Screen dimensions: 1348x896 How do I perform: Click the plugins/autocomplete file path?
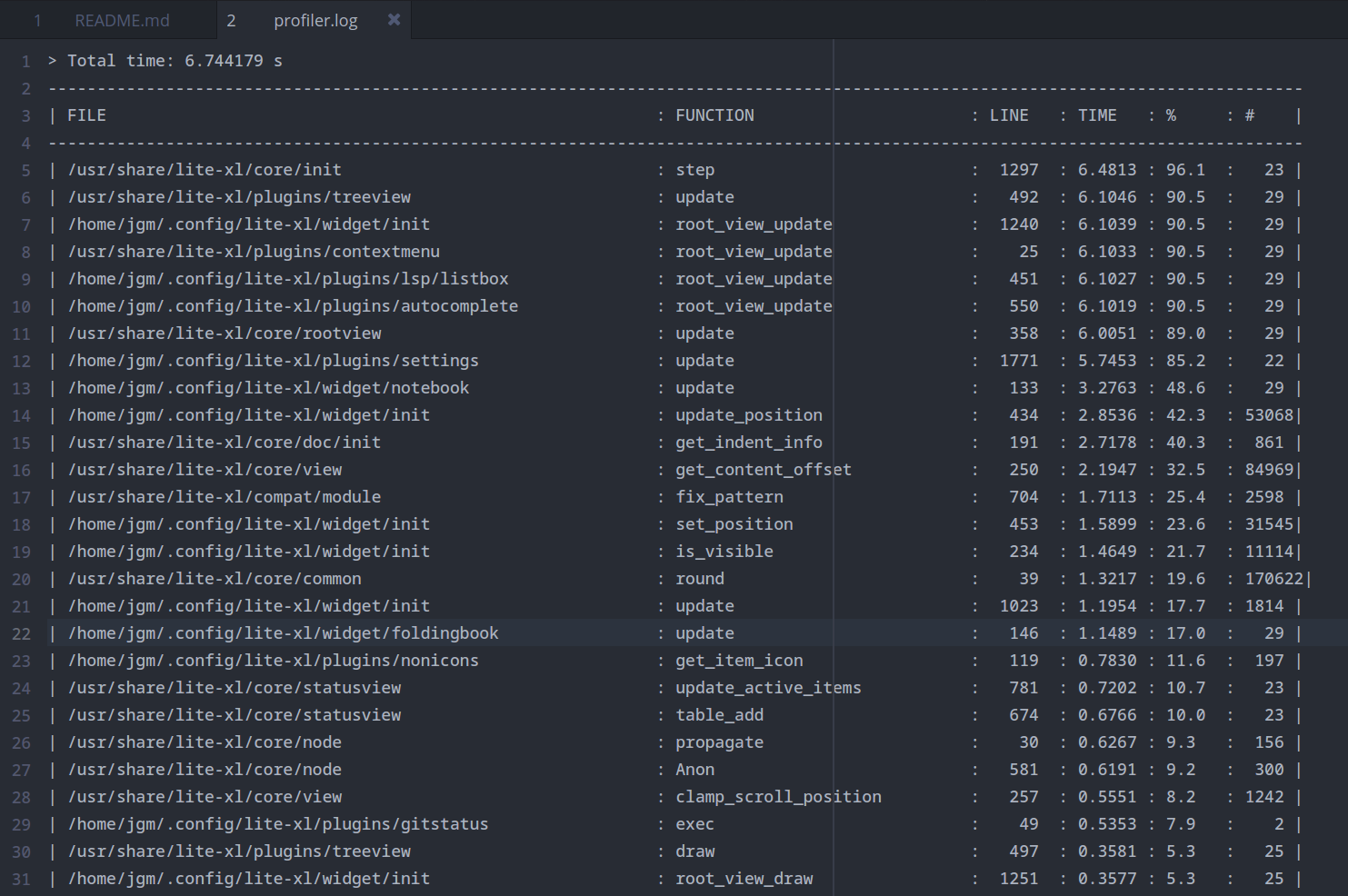pos(293,306)
